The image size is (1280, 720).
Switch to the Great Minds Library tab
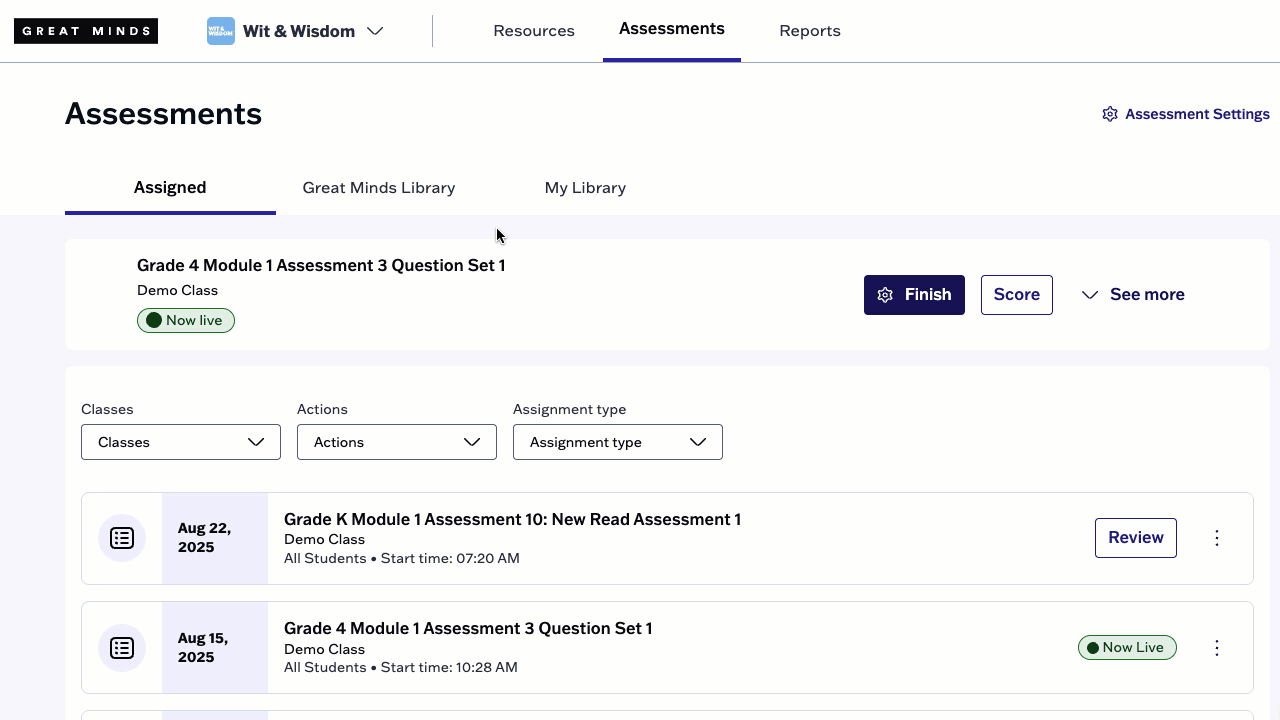(x=379, y=188)
